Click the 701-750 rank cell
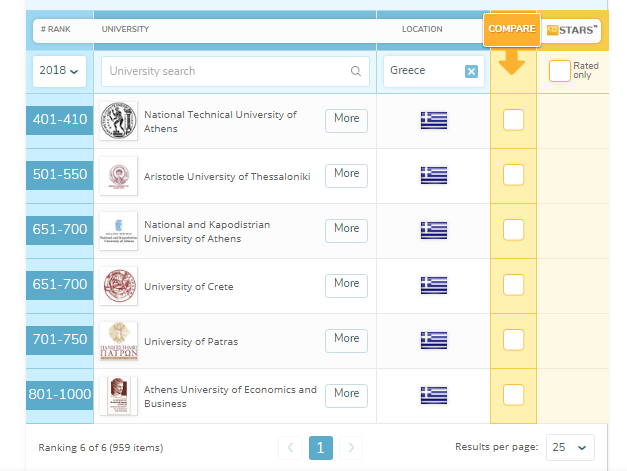627x471 pixels. click(60, 339)
